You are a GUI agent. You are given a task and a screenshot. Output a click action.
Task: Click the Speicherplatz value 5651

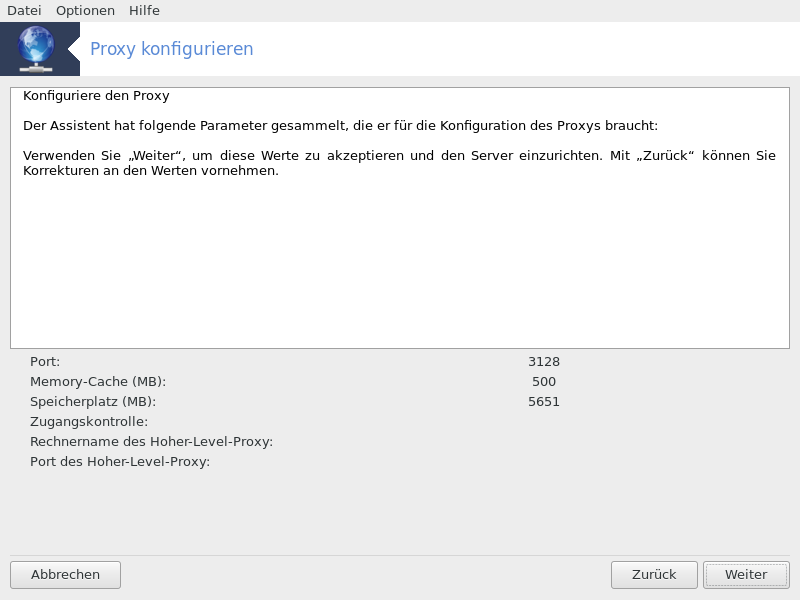coord(544,402)
